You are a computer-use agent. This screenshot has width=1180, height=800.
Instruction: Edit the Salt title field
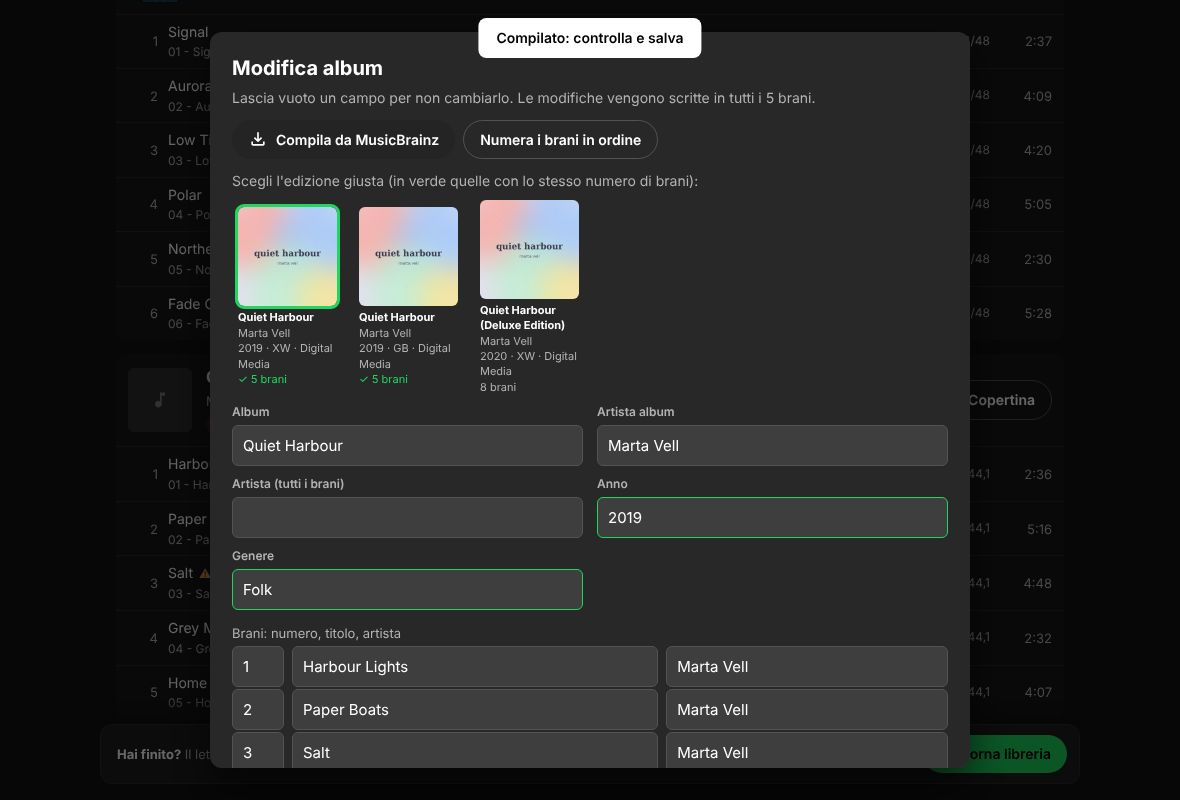pos(475,750)
